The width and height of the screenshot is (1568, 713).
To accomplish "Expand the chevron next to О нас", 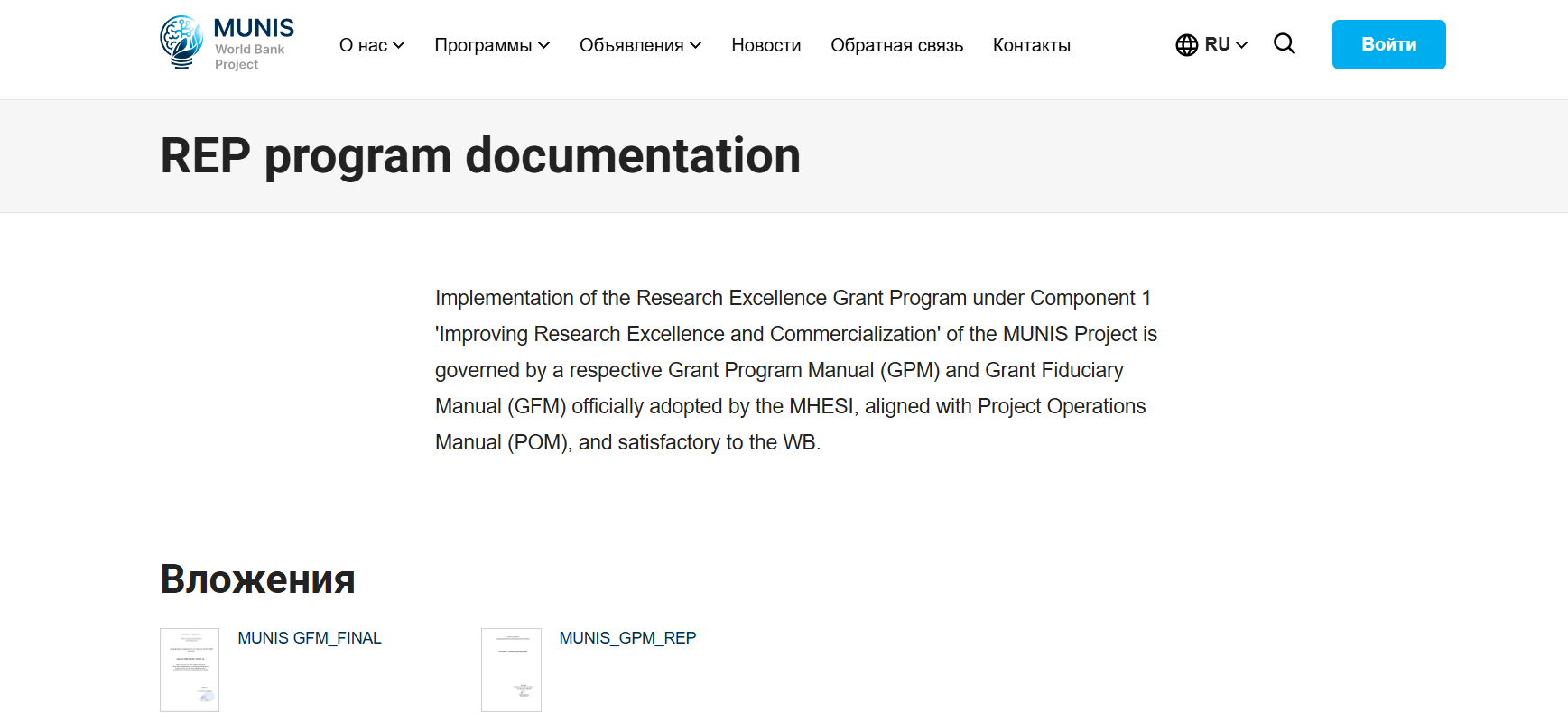I will [398, 45].
